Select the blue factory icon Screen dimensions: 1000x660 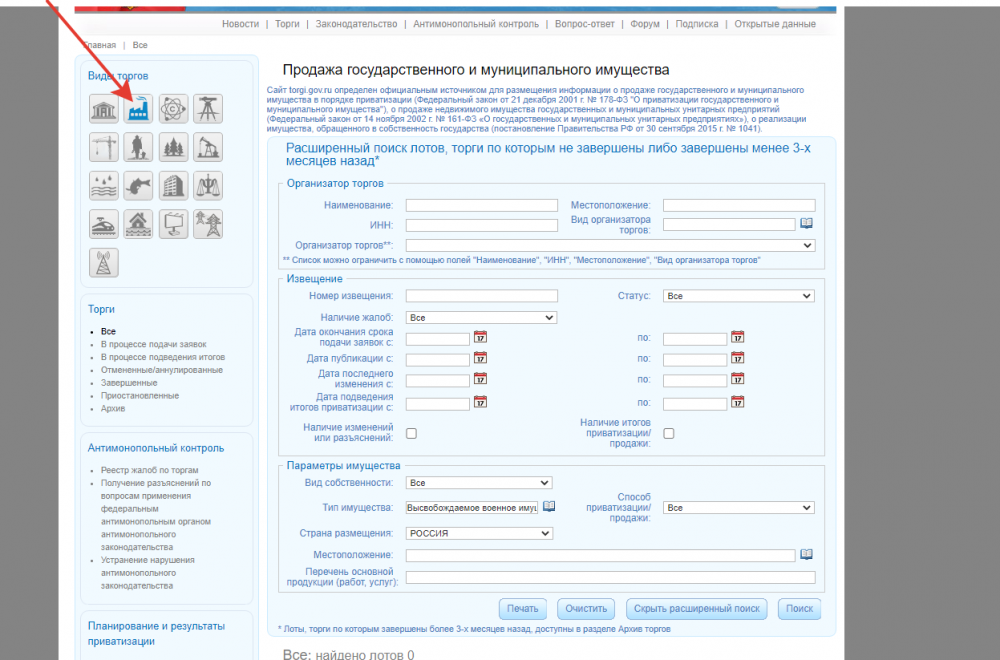click(x=138, y=109)
